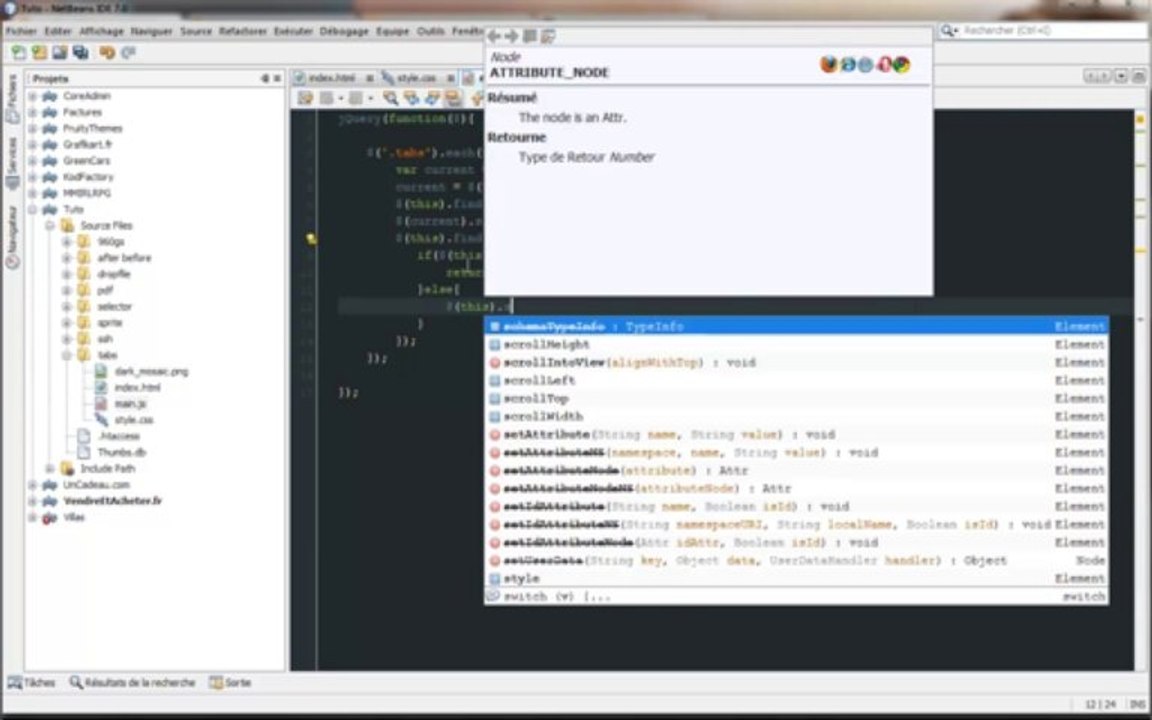Collapse the Source Files folder
The height and width of the screenshot is (720, 1152).
[x=49, y=226]
